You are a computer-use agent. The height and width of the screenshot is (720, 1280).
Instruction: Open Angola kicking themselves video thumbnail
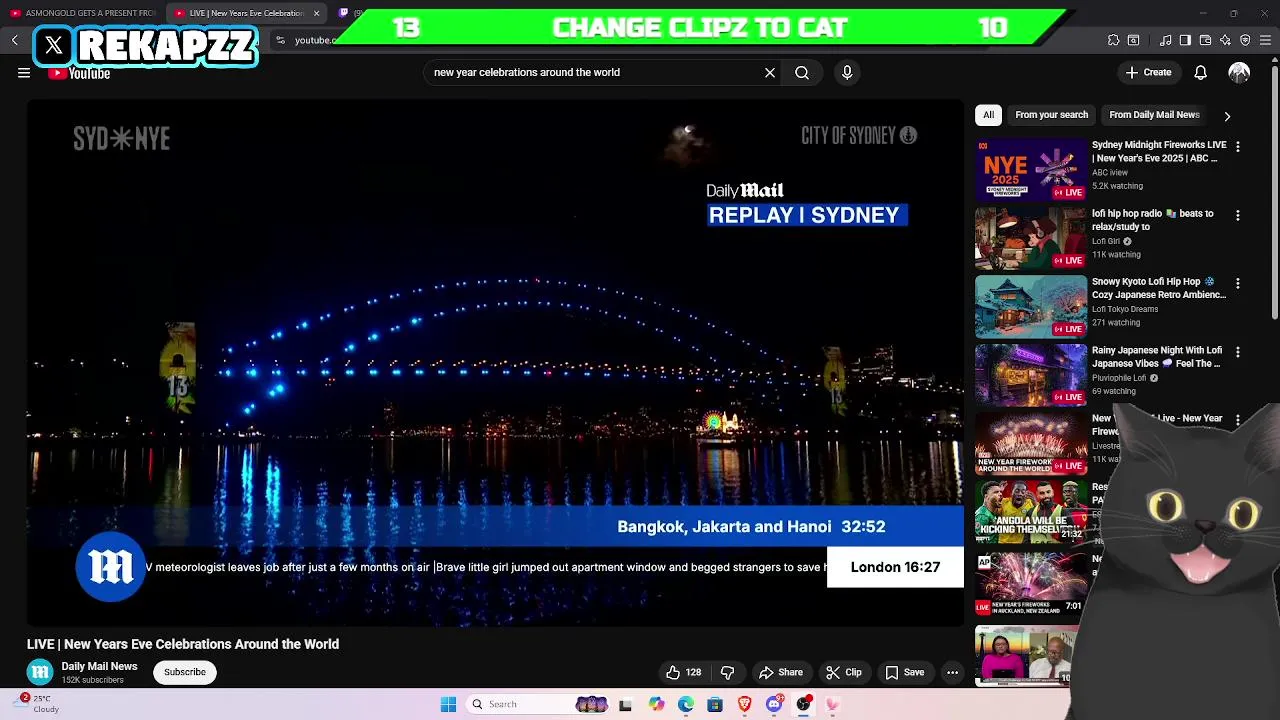click(x=1030, y=511)
